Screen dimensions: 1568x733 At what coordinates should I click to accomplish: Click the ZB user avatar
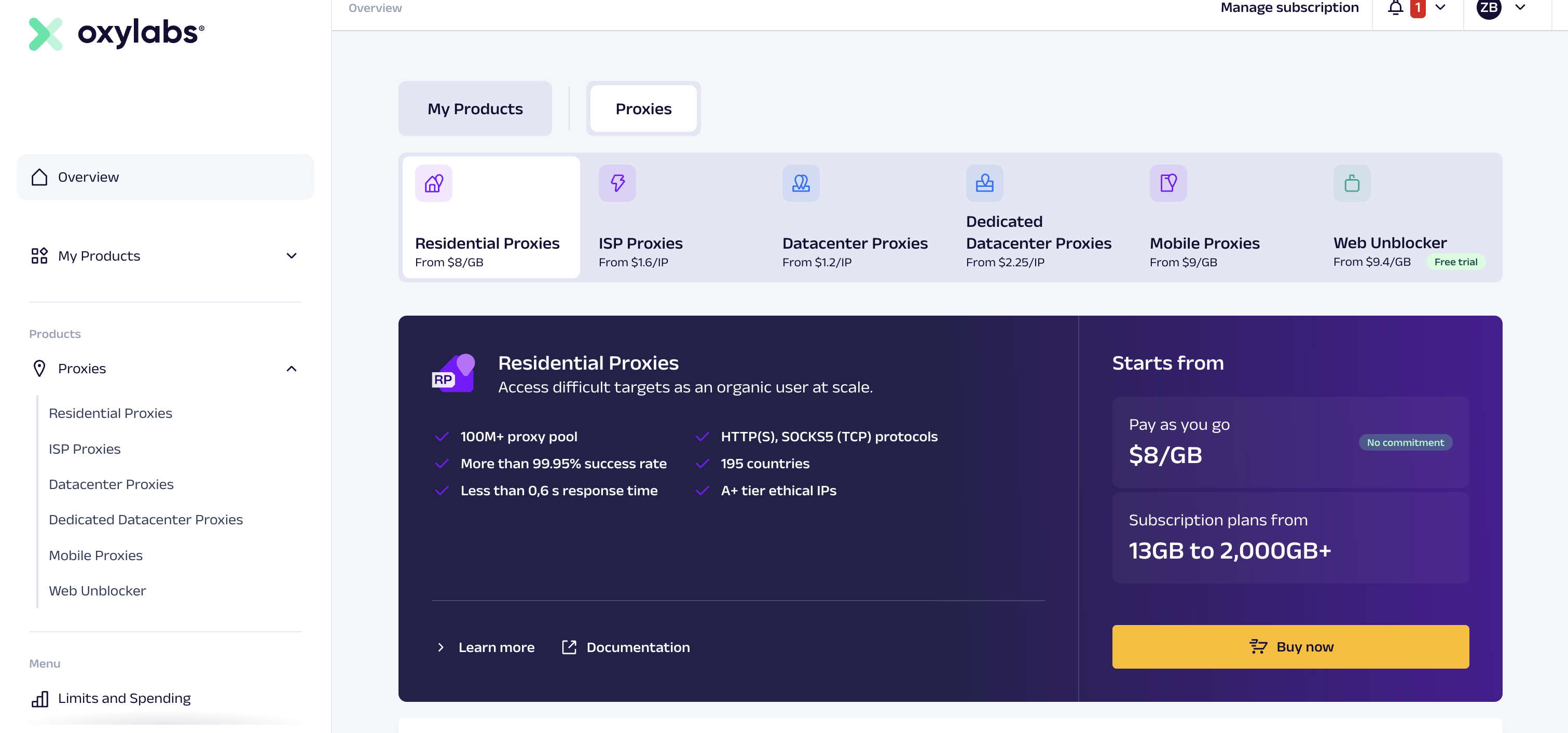point(1489,8)
